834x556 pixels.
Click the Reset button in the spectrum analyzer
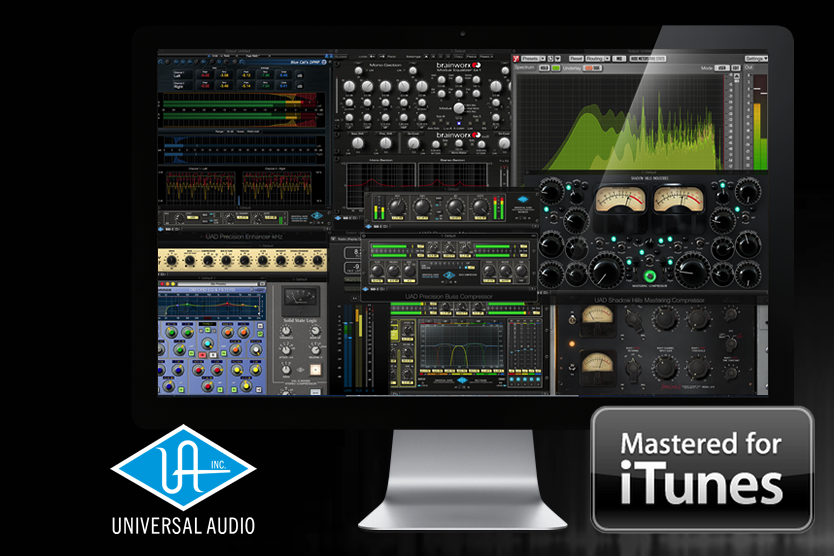[x=576, y=59]
